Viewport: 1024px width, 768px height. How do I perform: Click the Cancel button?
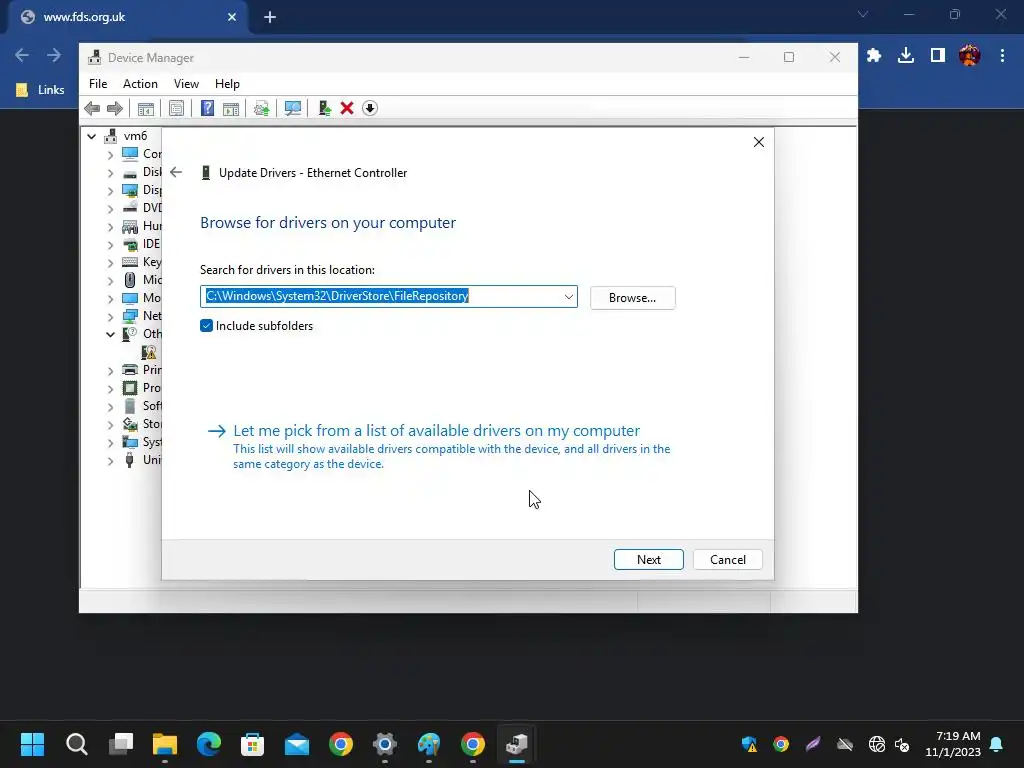pyautogui.click(x=728, y=560)
